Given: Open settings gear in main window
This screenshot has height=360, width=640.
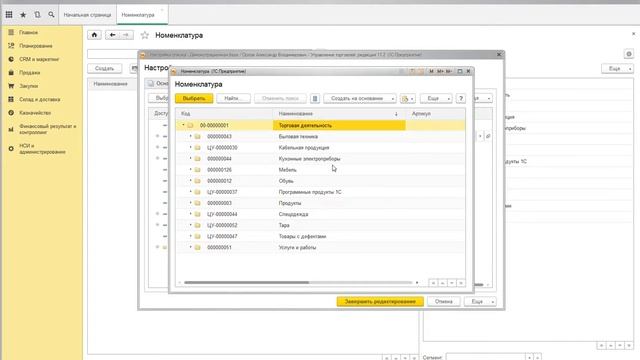Looking at the screenshot, I should coord(629,54).
